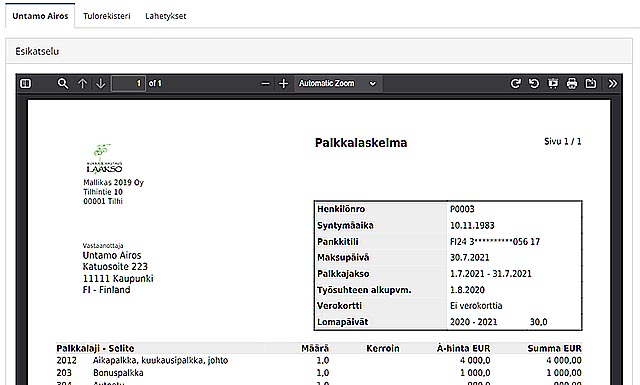
Task: Open the Tulorekisteri tab
Action: 107,16
